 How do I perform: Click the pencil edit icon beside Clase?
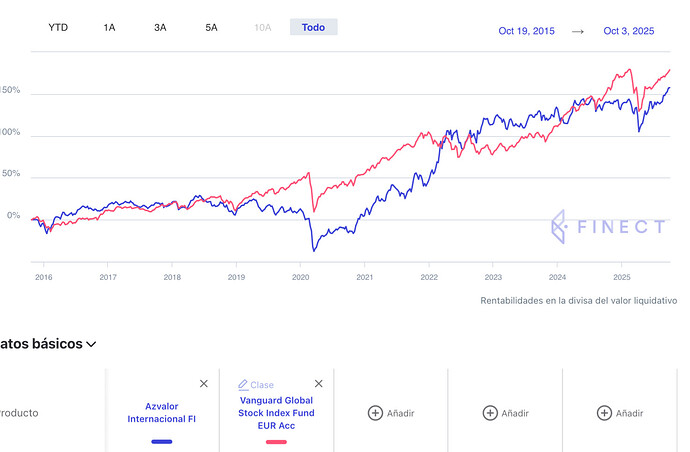pyautogui.click(x=243, y=385)
